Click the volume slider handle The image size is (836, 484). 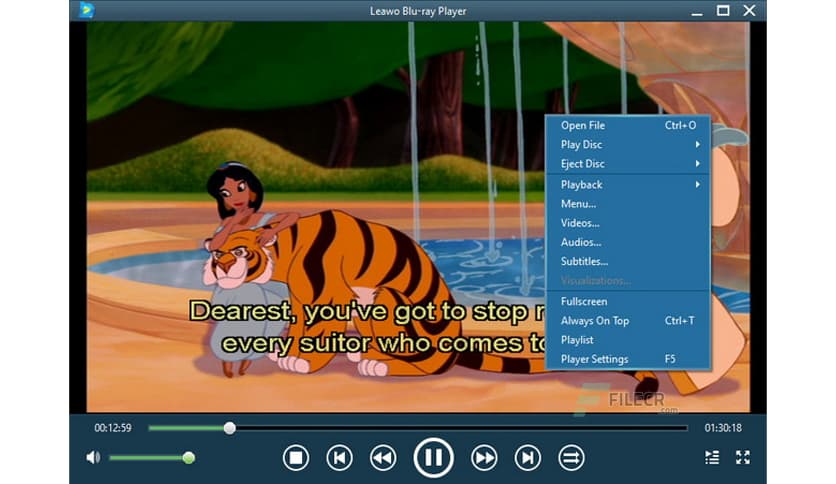(x=188, y=457)
